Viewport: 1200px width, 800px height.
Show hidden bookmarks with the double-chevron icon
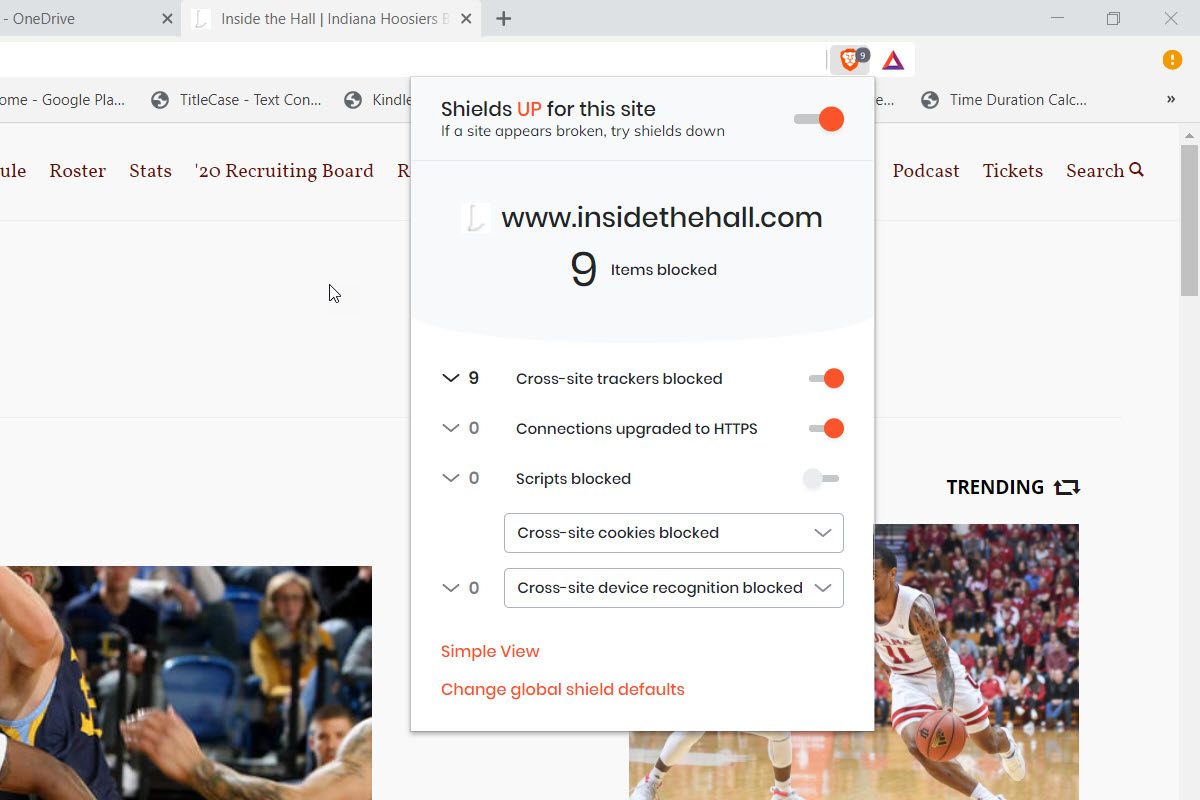coord(1171,99)
